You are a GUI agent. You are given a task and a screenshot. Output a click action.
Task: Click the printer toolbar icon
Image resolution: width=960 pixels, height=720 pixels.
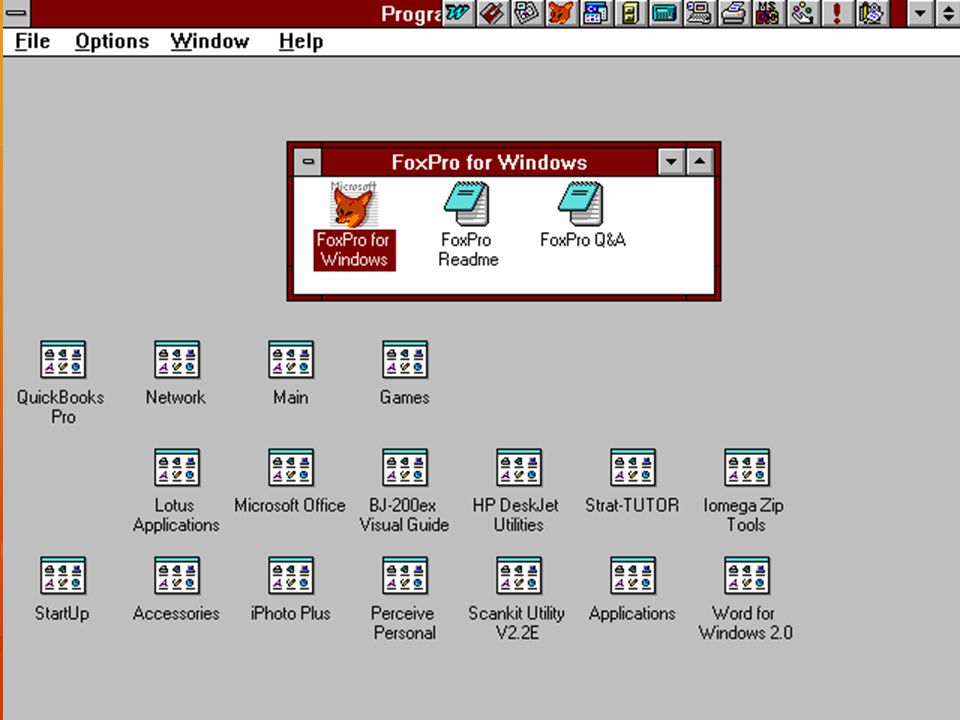(732, 13)
